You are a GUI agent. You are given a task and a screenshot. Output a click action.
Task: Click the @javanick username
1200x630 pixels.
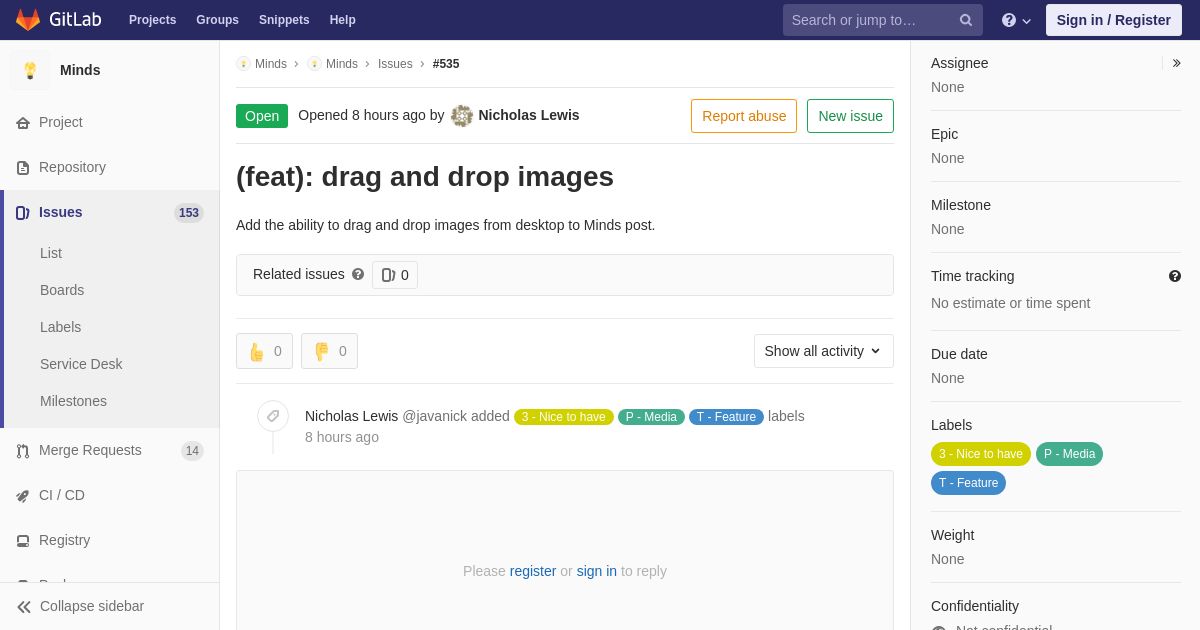(434, 416)
